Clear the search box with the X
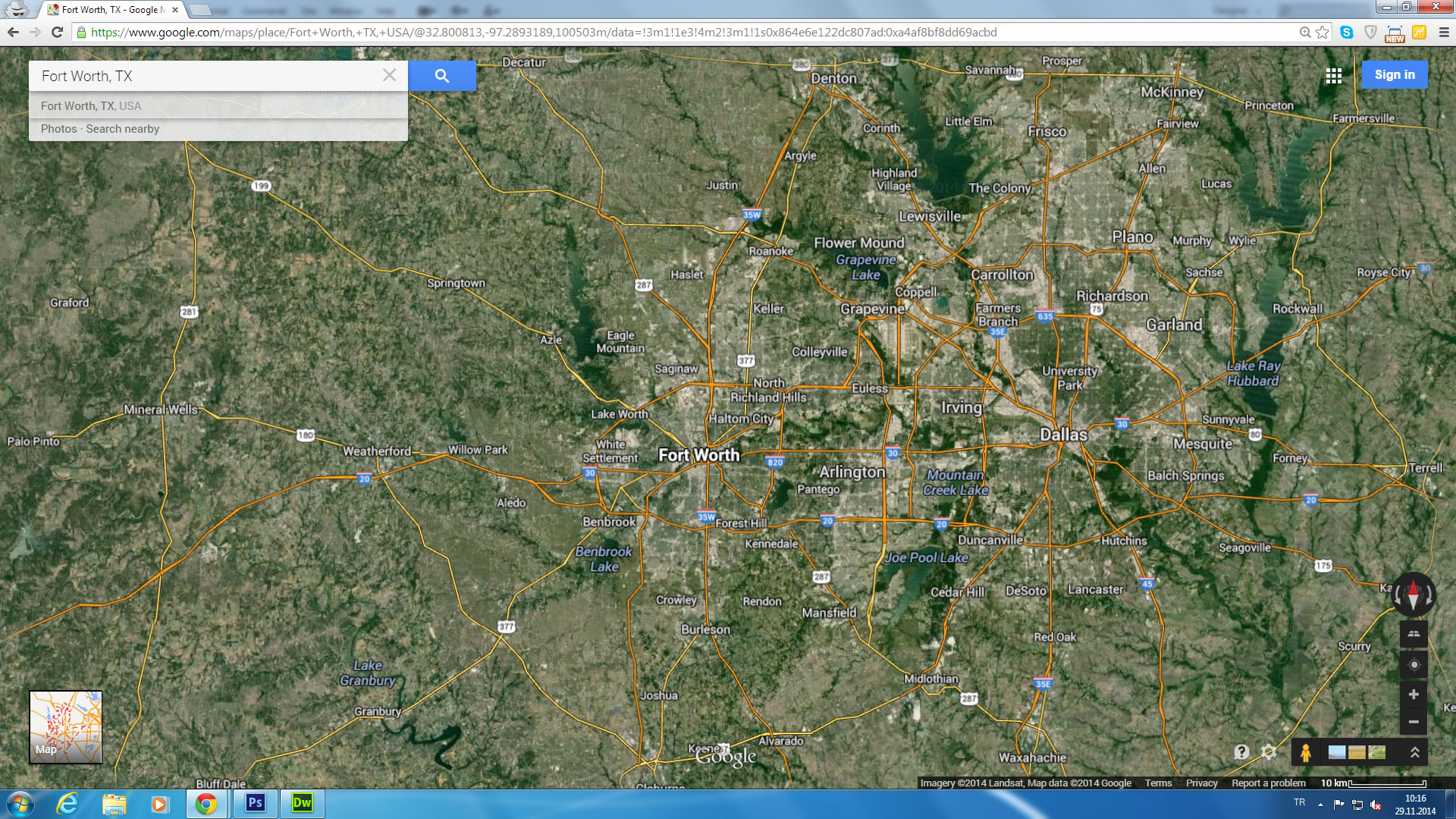1456x819 pixels. pos(389,75)
